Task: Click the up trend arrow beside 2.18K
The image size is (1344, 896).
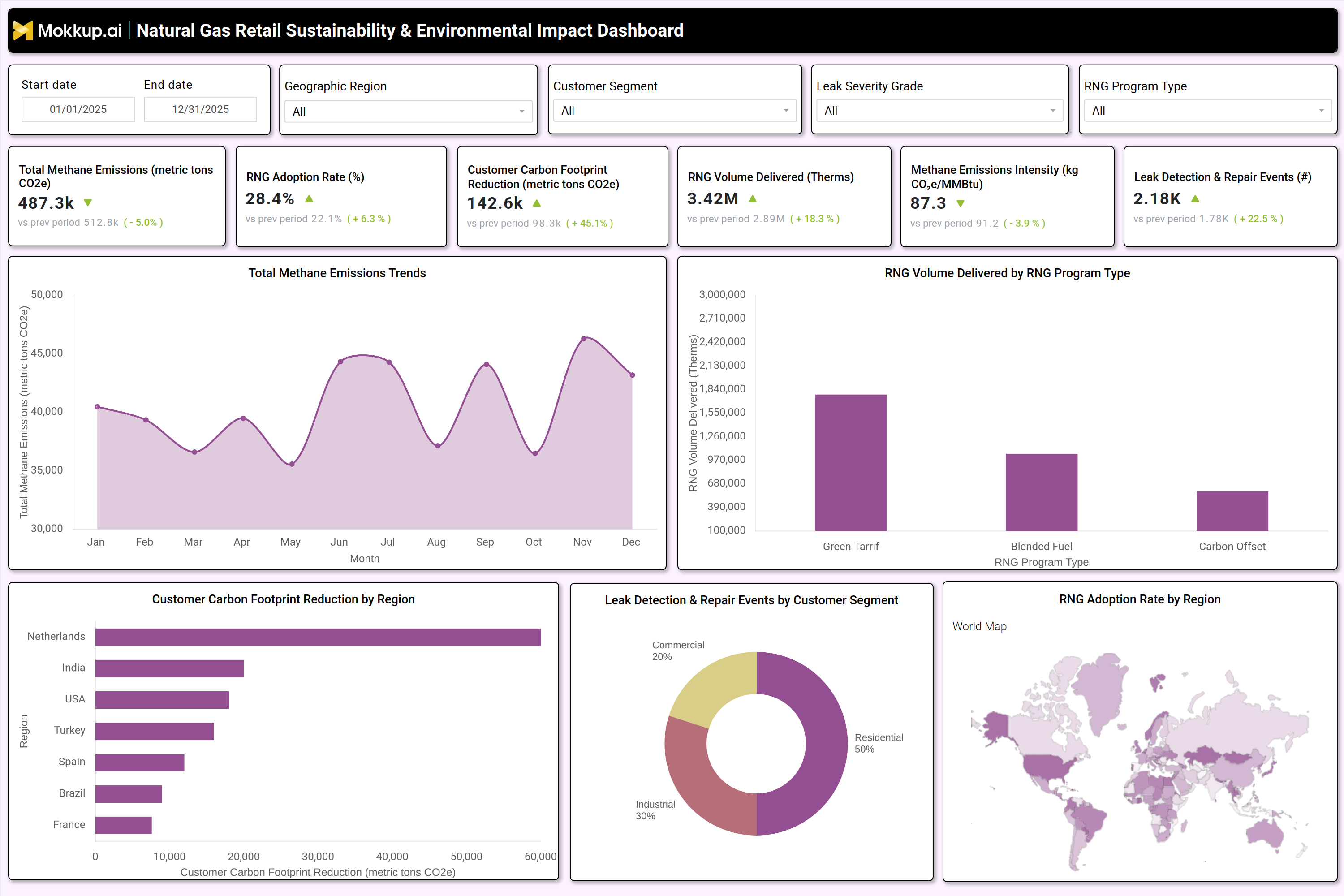Action: (x=1195, y=199)
